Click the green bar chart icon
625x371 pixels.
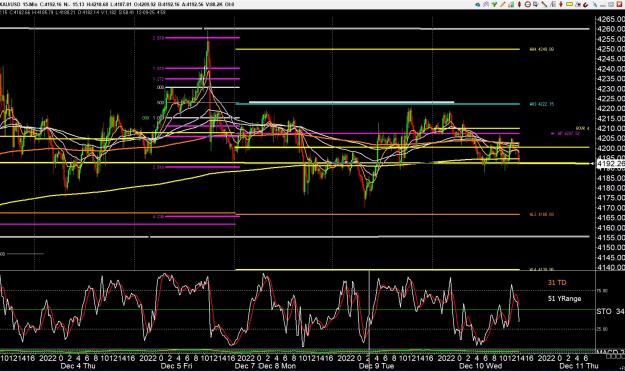pyautogui.click(x=511, y=4)
